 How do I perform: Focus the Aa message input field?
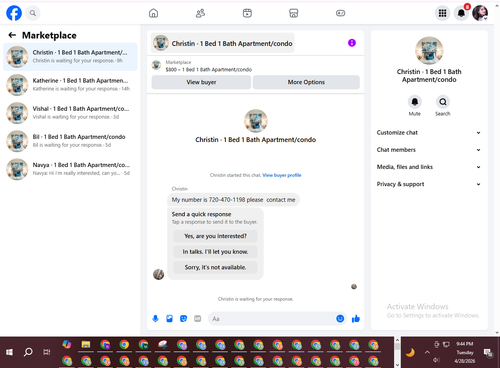coord(272,319)
